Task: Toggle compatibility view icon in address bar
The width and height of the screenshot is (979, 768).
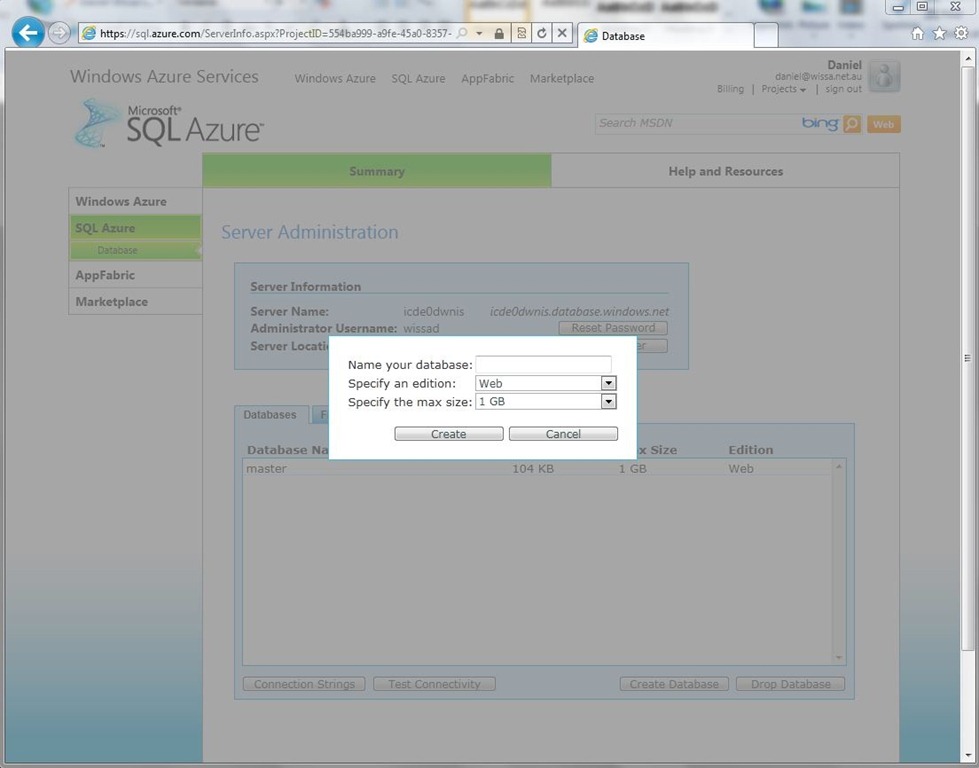Action: pyautogui.click(x=521, y=34)
